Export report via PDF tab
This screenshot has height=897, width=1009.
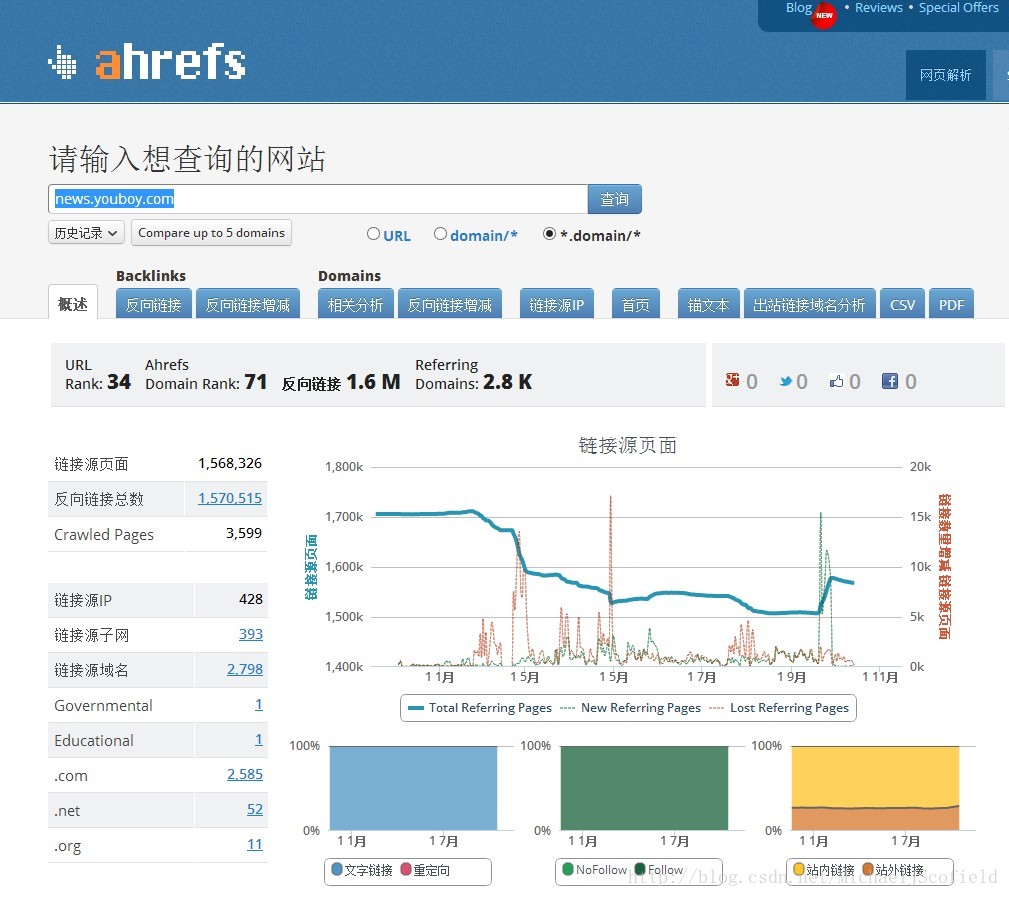click(951, 304)
